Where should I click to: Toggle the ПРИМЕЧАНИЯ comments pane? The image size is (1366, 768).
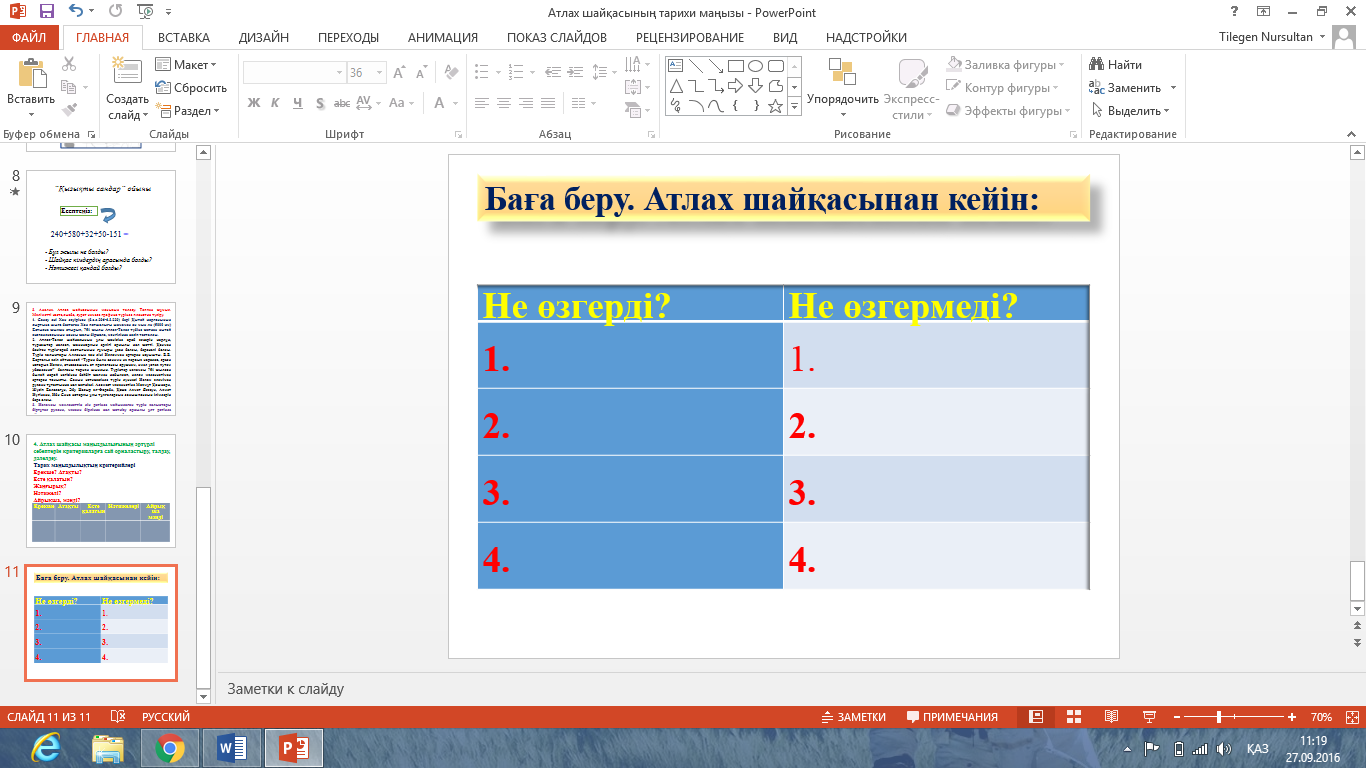(952, 717)
